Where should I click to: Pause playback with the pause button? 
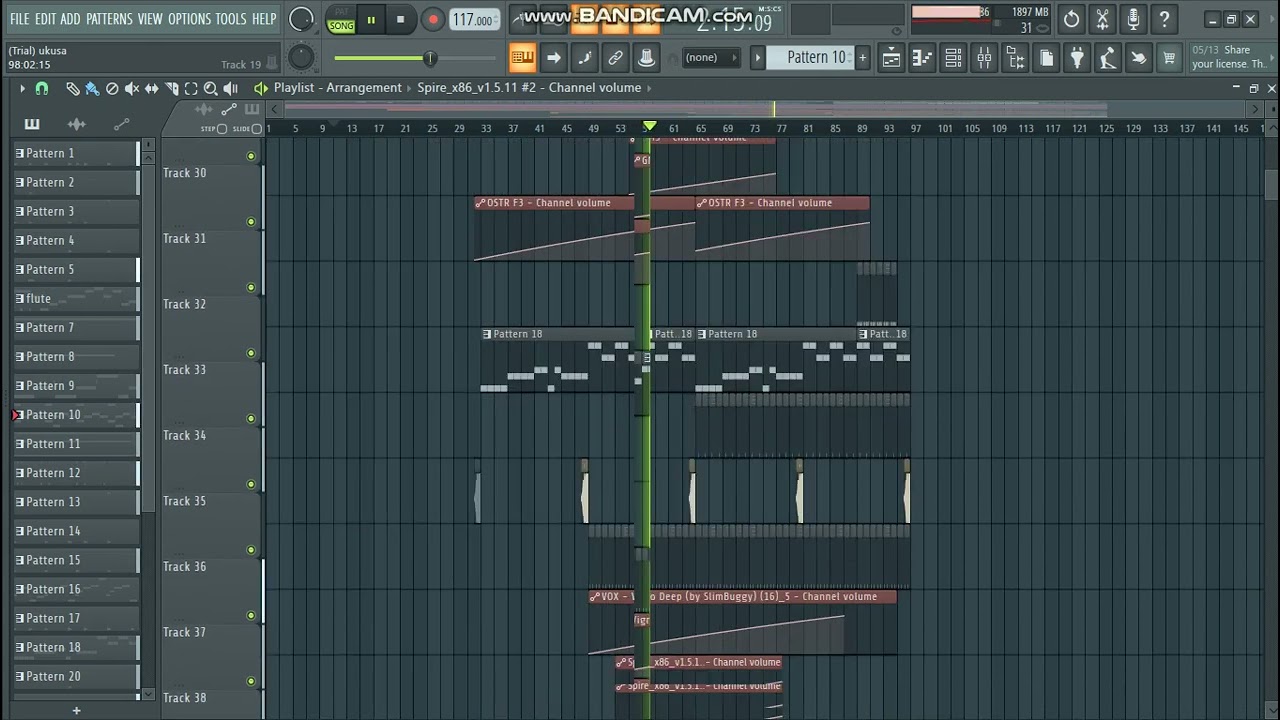click(371, 20)
